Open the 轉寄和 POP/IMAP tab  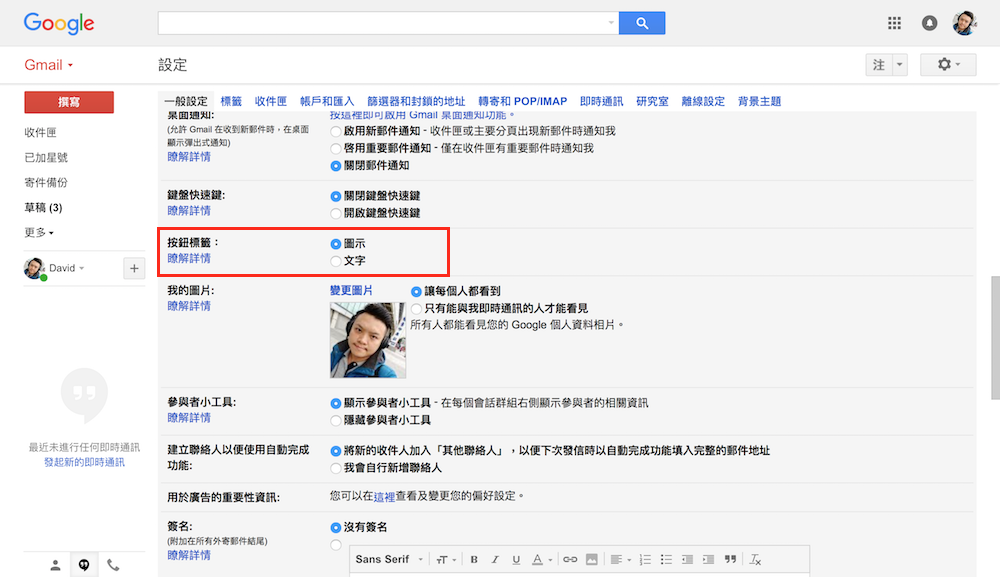[x=522, y=101]
